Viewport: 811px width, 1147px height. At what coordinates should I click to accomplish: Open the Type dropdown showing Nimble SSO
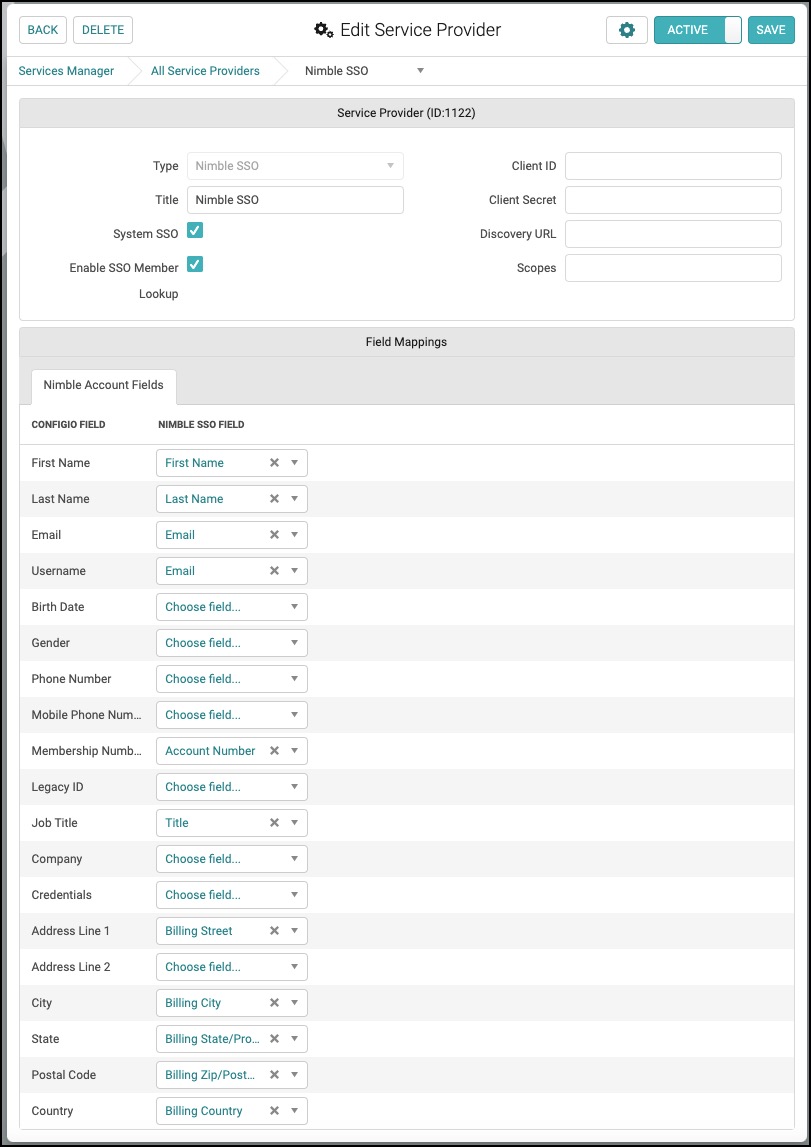coord(295,166)
